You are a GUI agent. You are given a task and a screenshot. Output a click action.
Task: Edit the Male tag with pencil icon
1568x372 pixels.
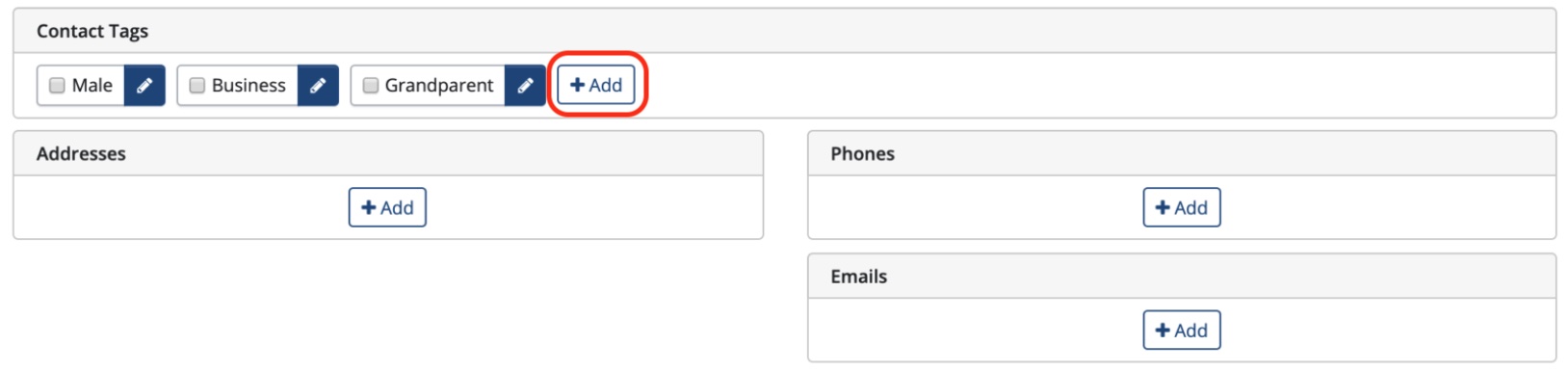click(144, 85)
